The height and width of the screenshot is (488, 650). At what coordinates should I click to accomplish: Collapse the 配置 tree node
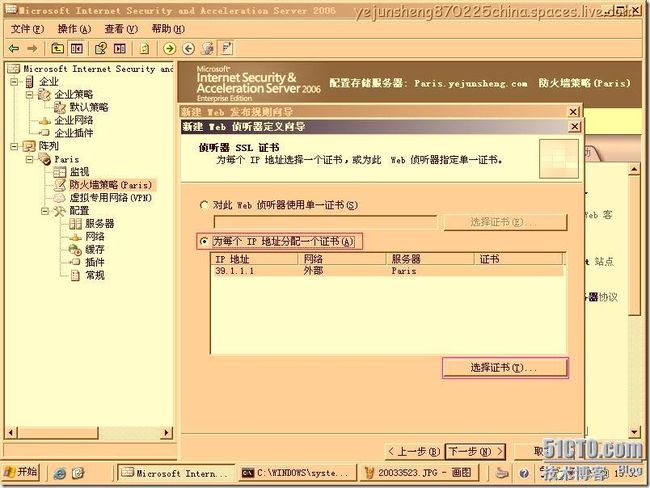pyautogui.click(x=45, y=211)
